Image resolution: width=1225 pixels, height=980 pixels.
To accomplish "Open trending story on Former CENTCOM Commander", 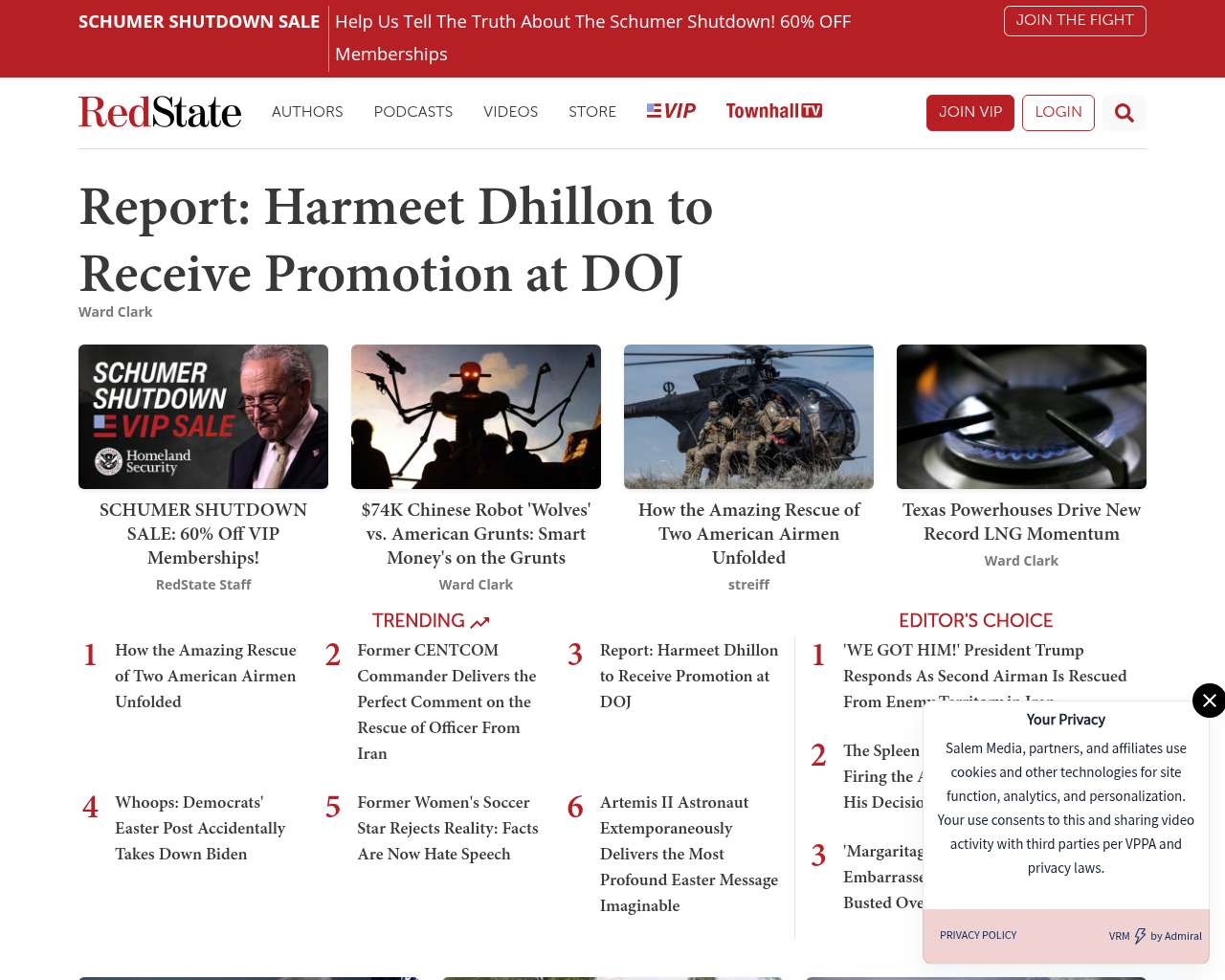I will pyautogui.click(x=447, y=702).
